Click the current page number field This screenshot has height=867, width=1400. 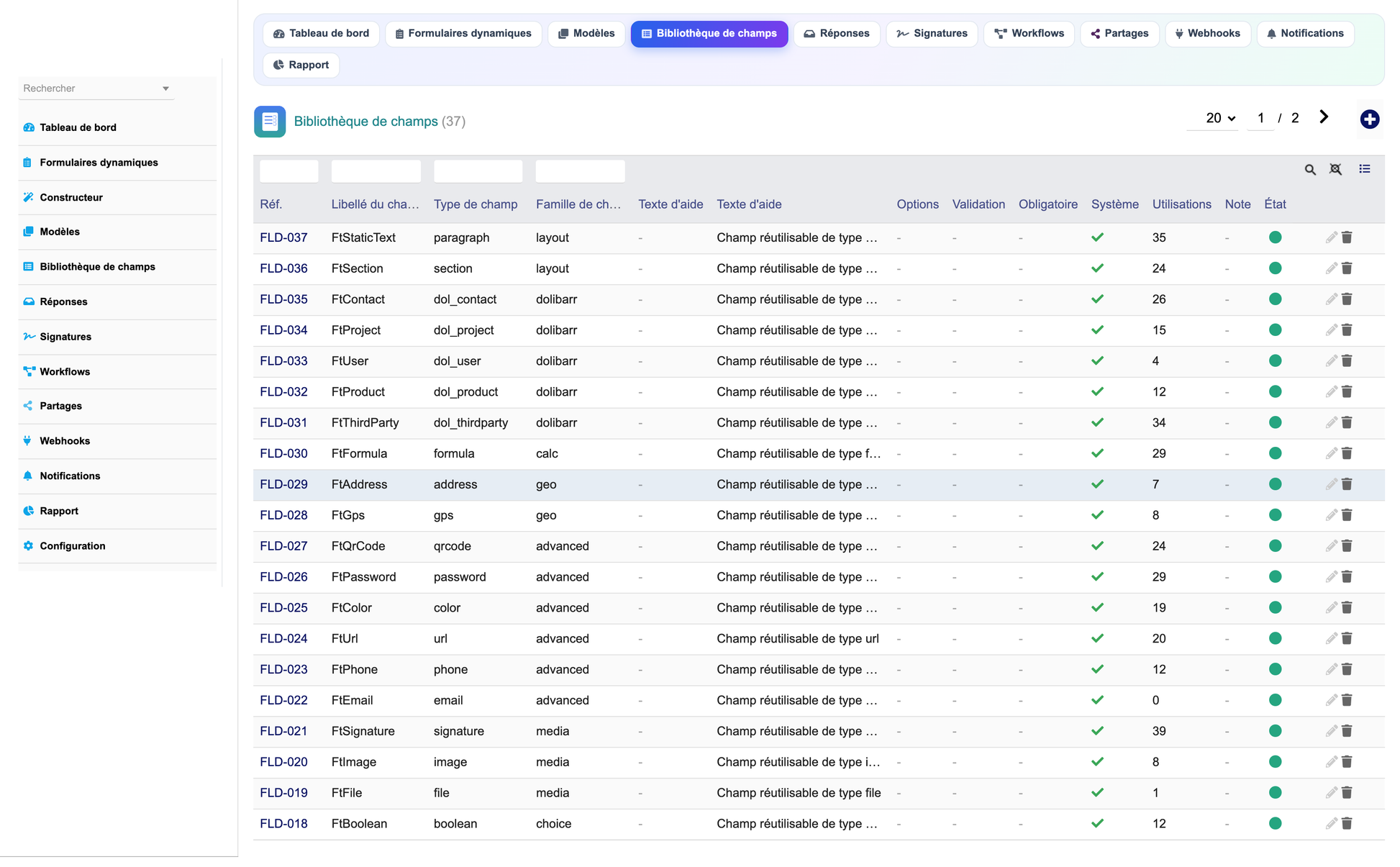1260,118
